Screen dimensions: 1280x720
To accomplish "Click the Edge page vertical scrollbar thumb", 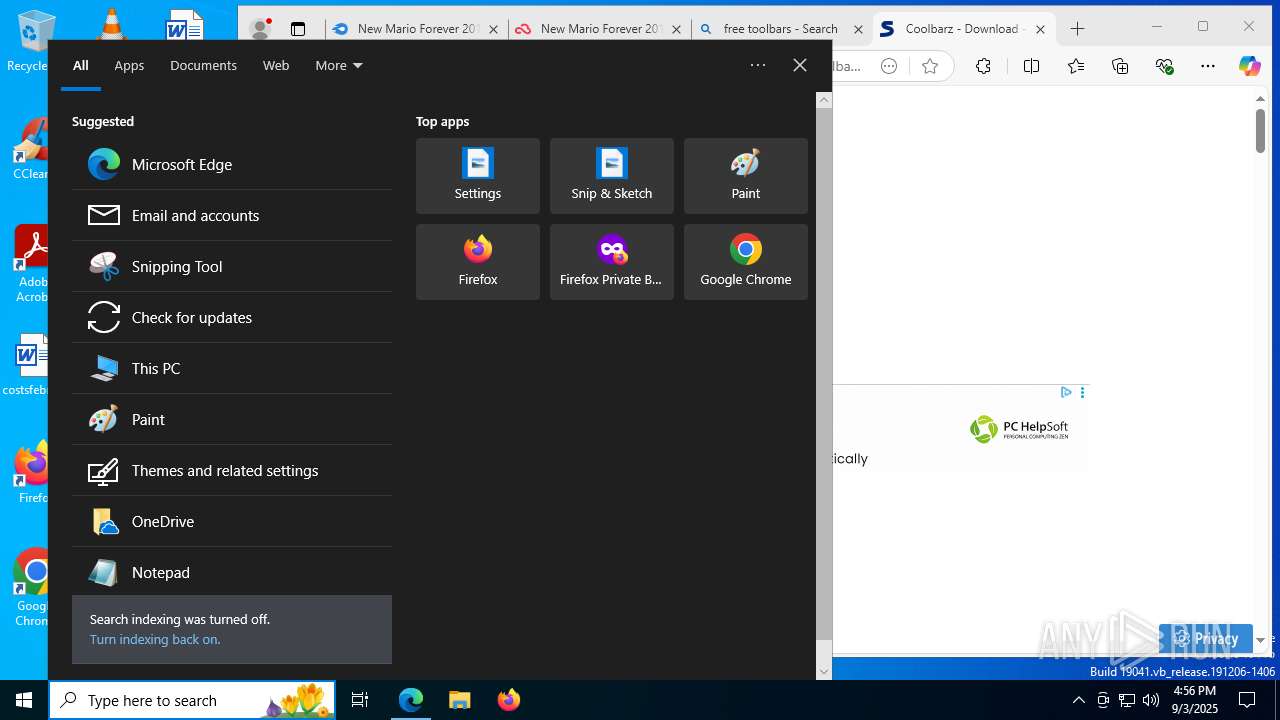I will 1260,131.
